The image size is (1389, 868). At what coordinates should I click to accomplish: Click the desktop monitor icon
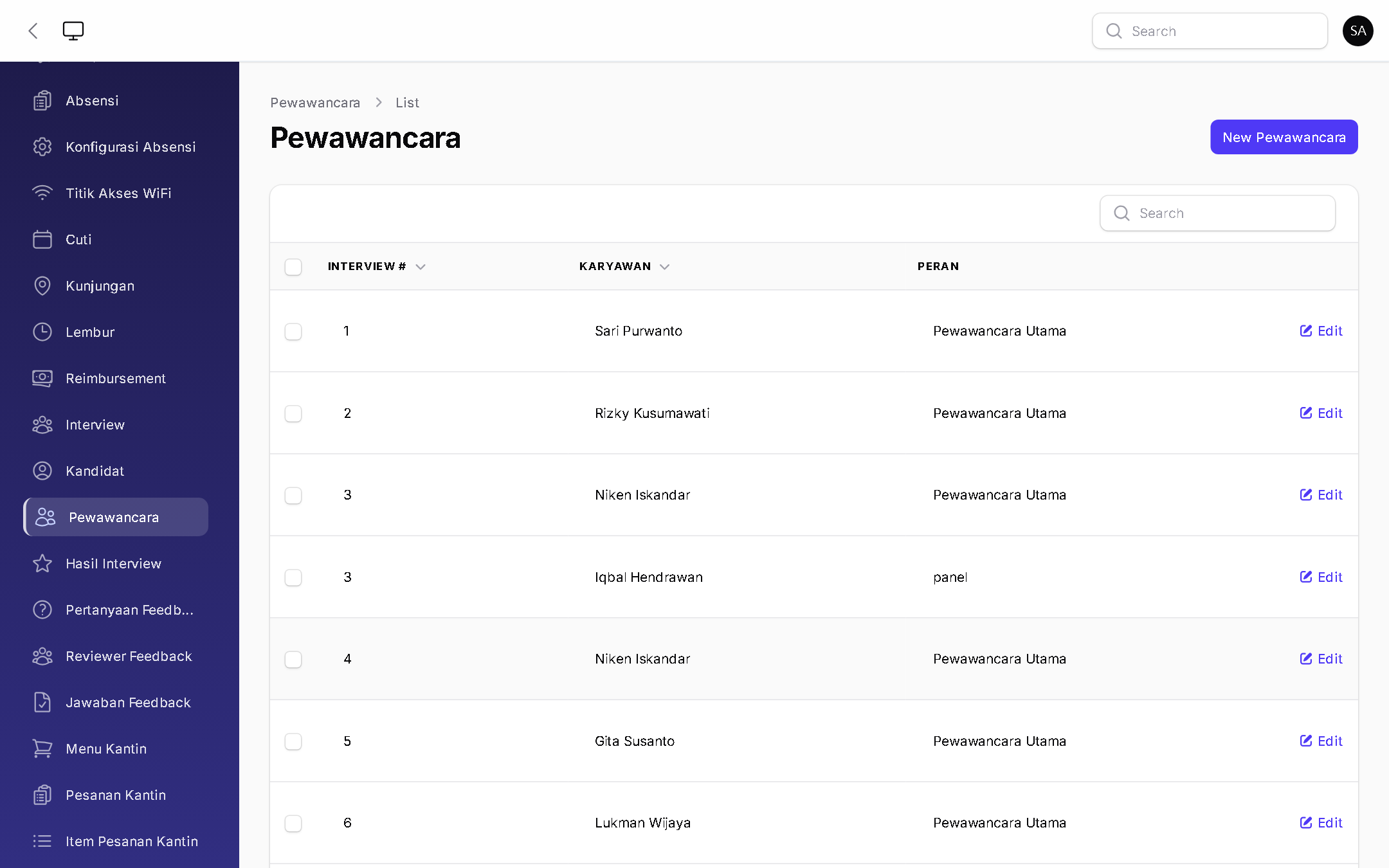(x=73, y=31)
